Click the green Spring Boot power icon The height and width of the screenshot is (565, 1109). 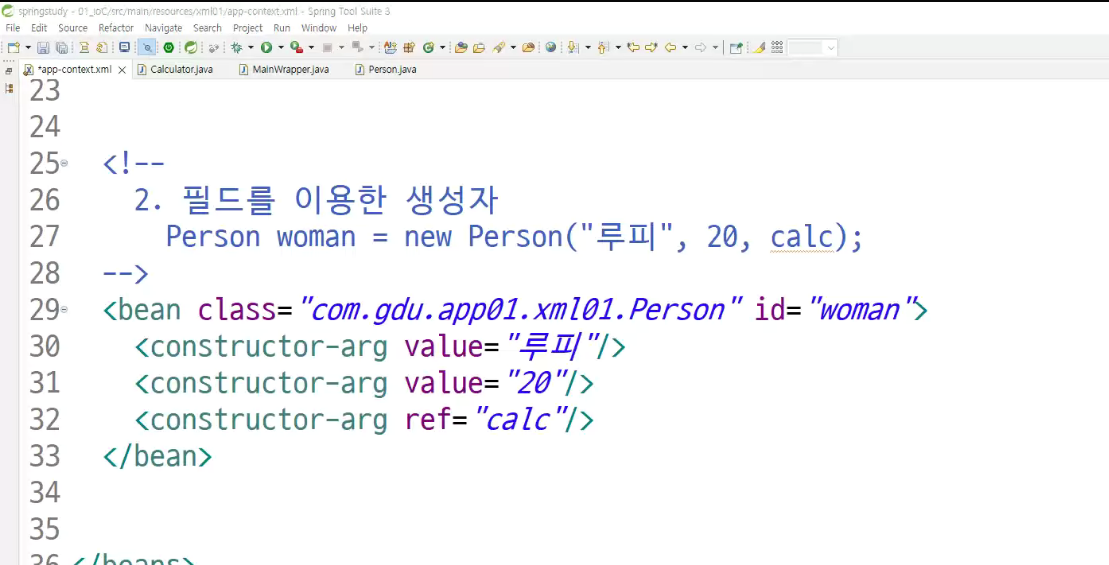click(x=168, y=47)
